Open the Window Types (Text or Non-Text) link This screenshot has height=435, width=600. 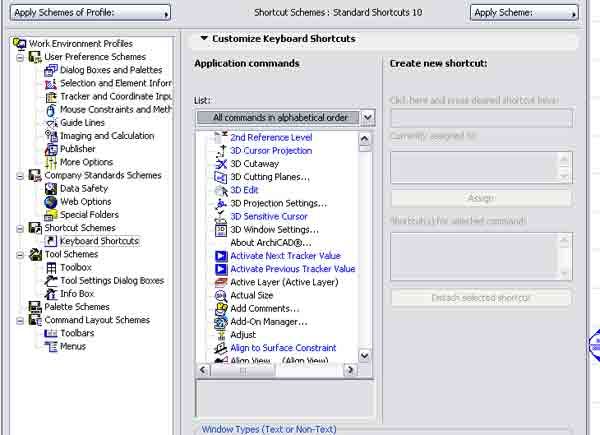click(x=269, y=429)
